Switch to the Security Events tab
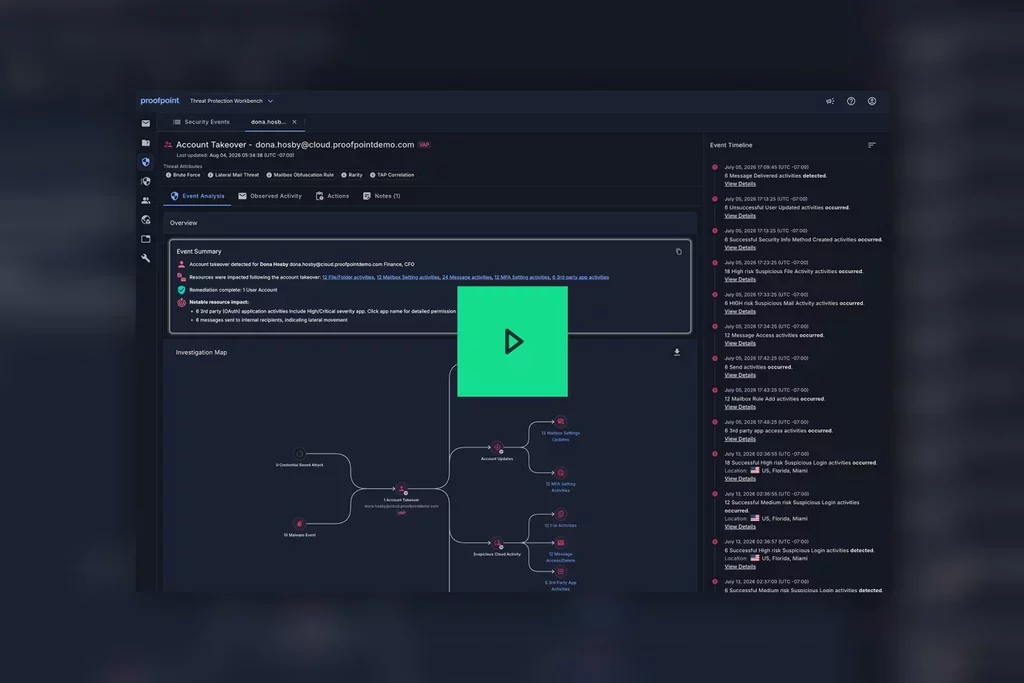Image resolution: width=1024 pixels, height=683 pixels. 201,122
